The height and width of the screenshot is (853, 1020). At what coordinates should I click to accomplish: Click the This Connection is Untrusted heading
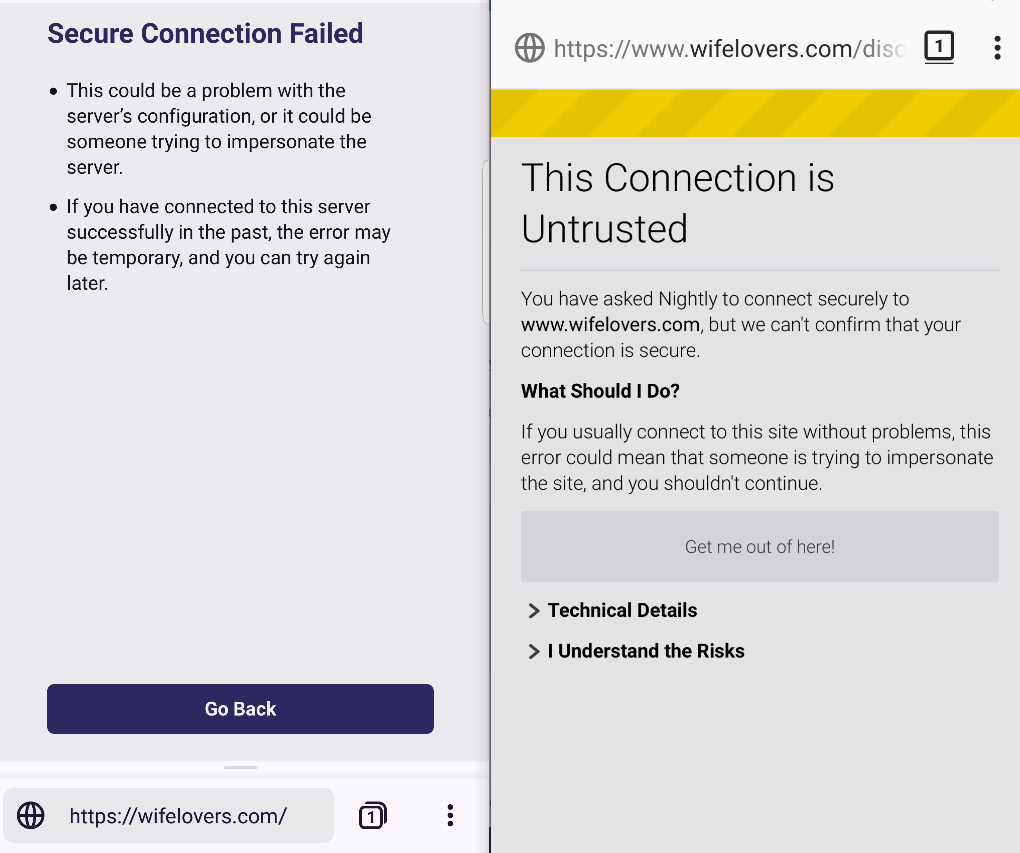pos(677,203)
